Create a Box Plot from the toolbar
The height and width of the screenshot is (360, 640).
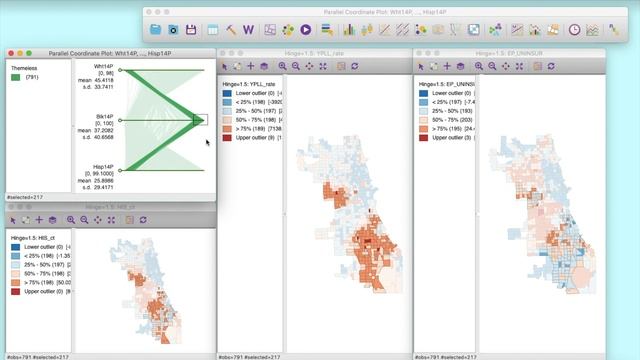(x=367, y=29)
